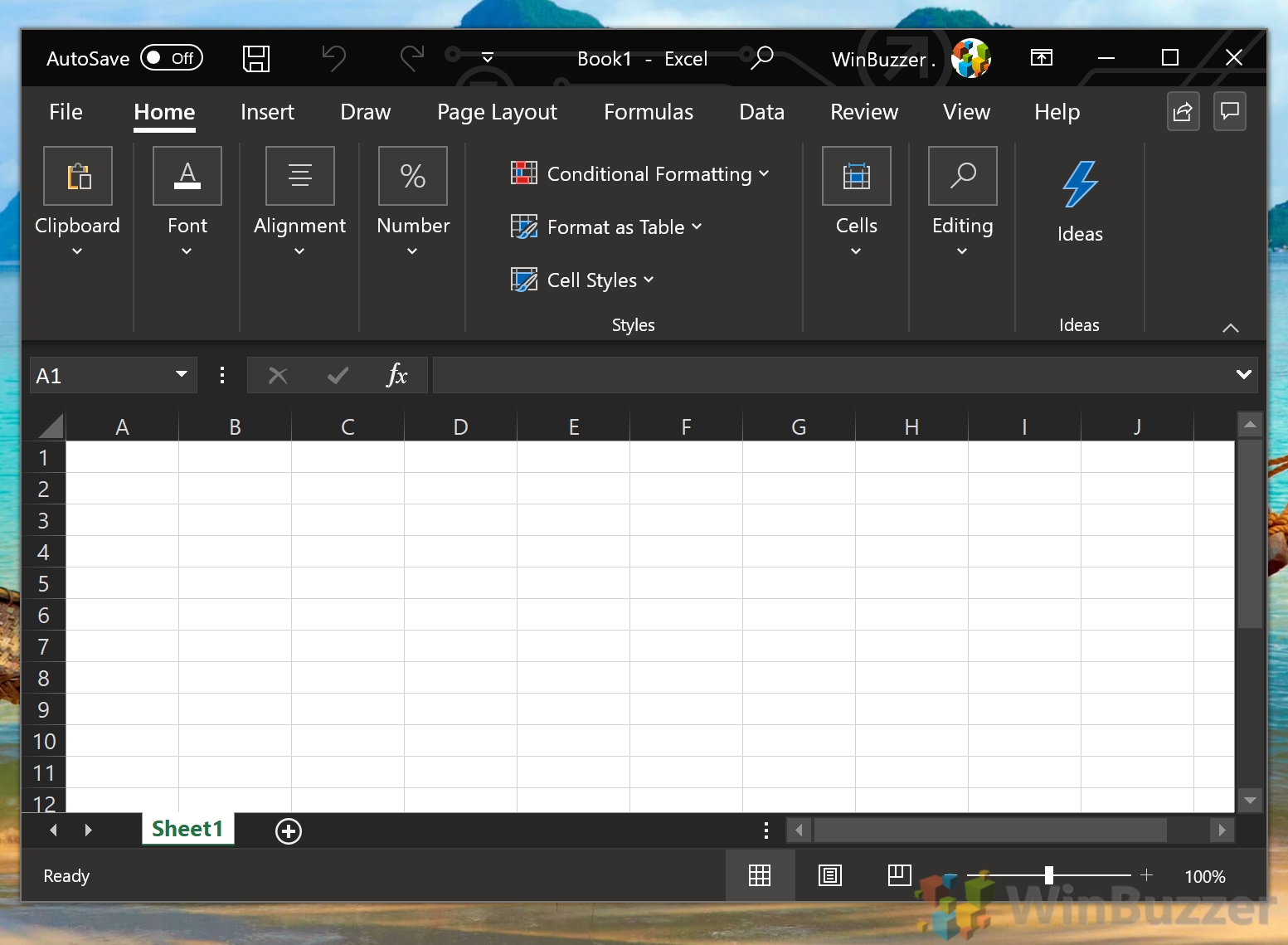
Task: Add a new sheet with plus icon
Action: click(289, 831)
